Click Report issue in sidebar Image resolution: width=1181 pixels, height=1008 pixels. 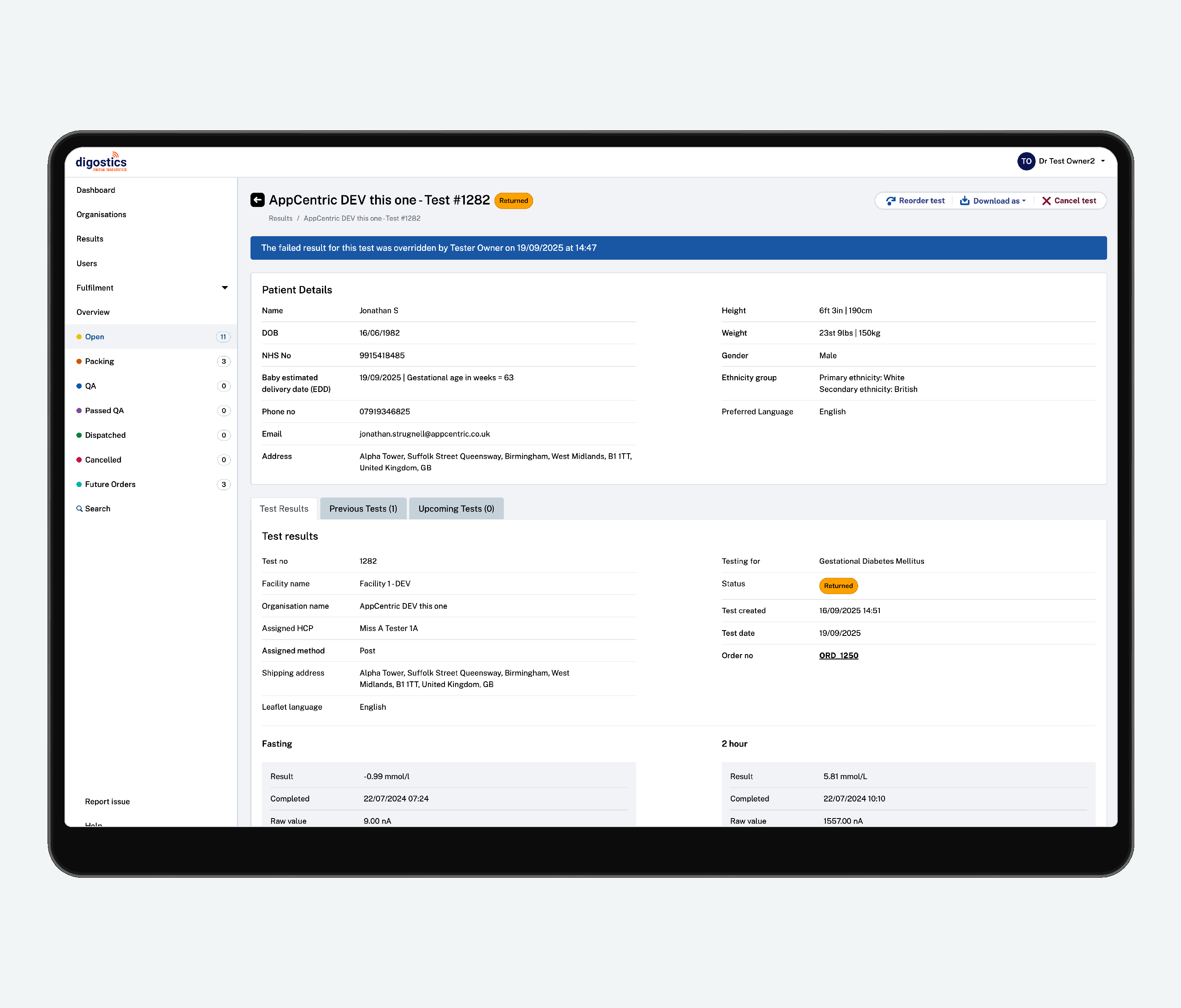pyautogui.click(x=107, y=801)
